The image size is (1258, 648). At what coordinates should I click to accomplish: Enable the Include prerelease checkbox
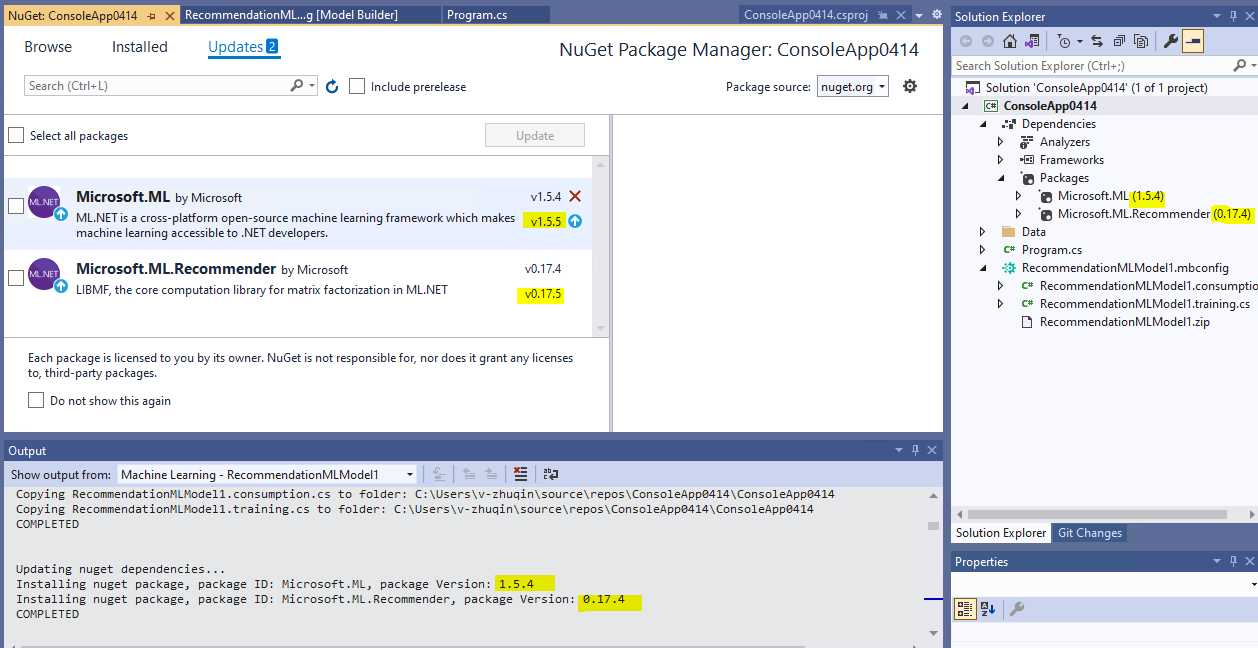[357, 86]
